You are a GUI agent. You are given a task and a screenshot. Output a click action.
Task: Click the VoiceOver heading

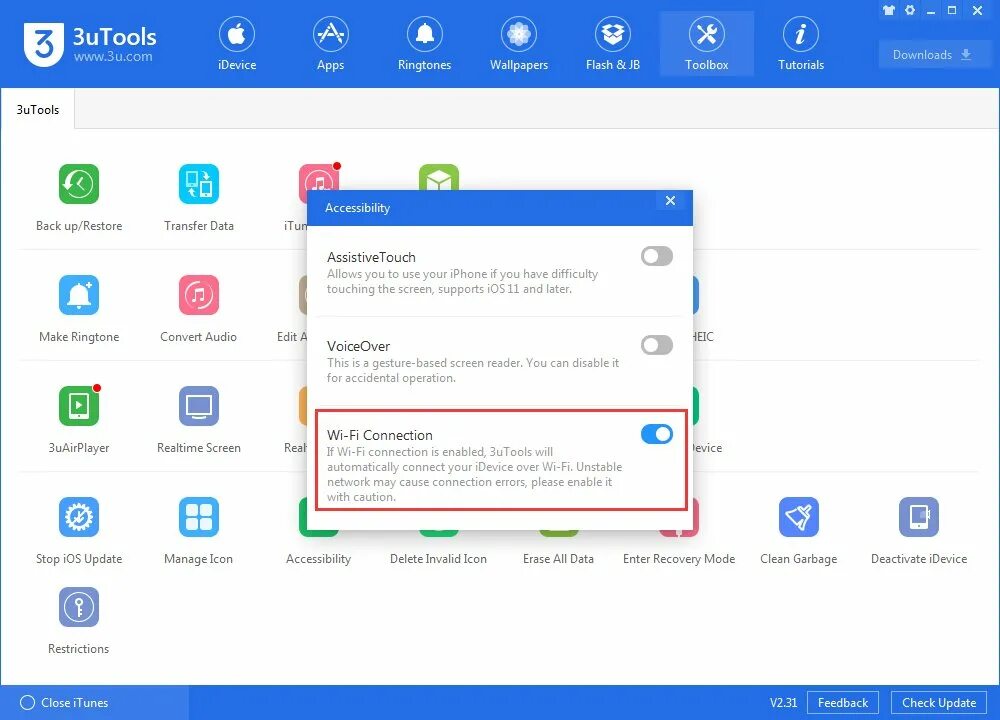coord(358,346)
